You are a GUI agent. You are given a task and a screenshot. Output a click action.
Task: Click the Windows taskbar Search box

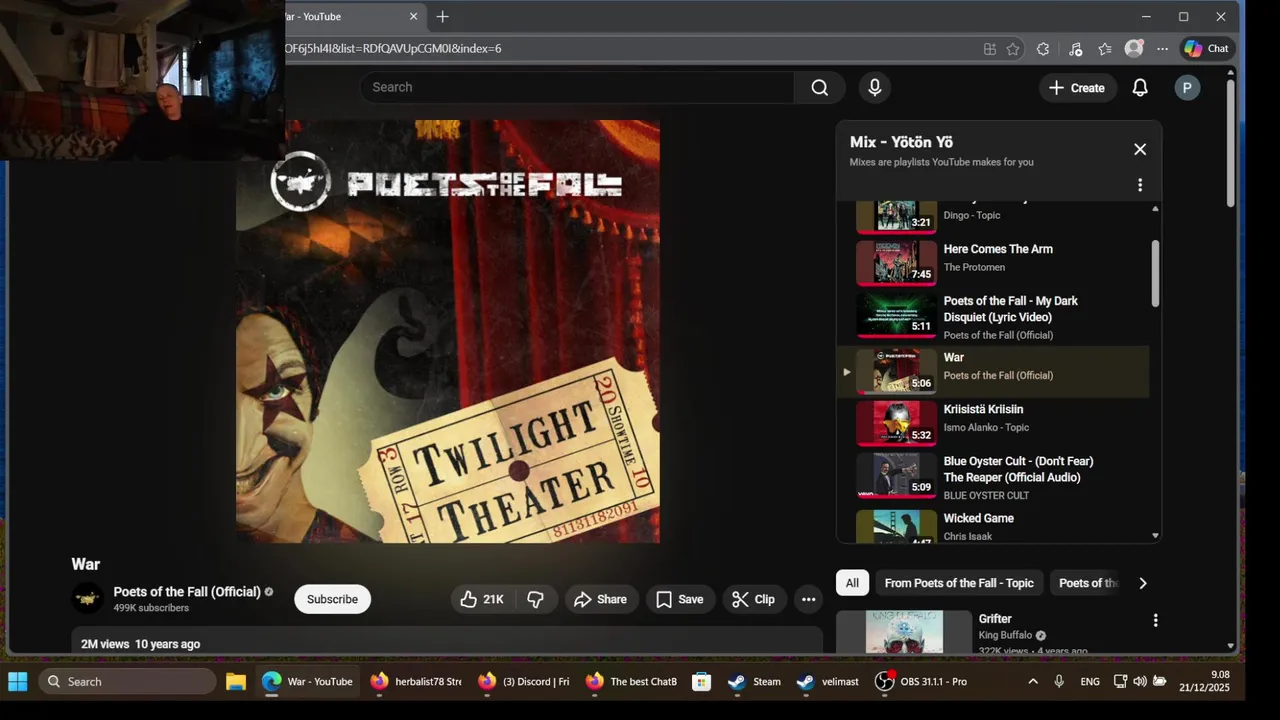127,681
